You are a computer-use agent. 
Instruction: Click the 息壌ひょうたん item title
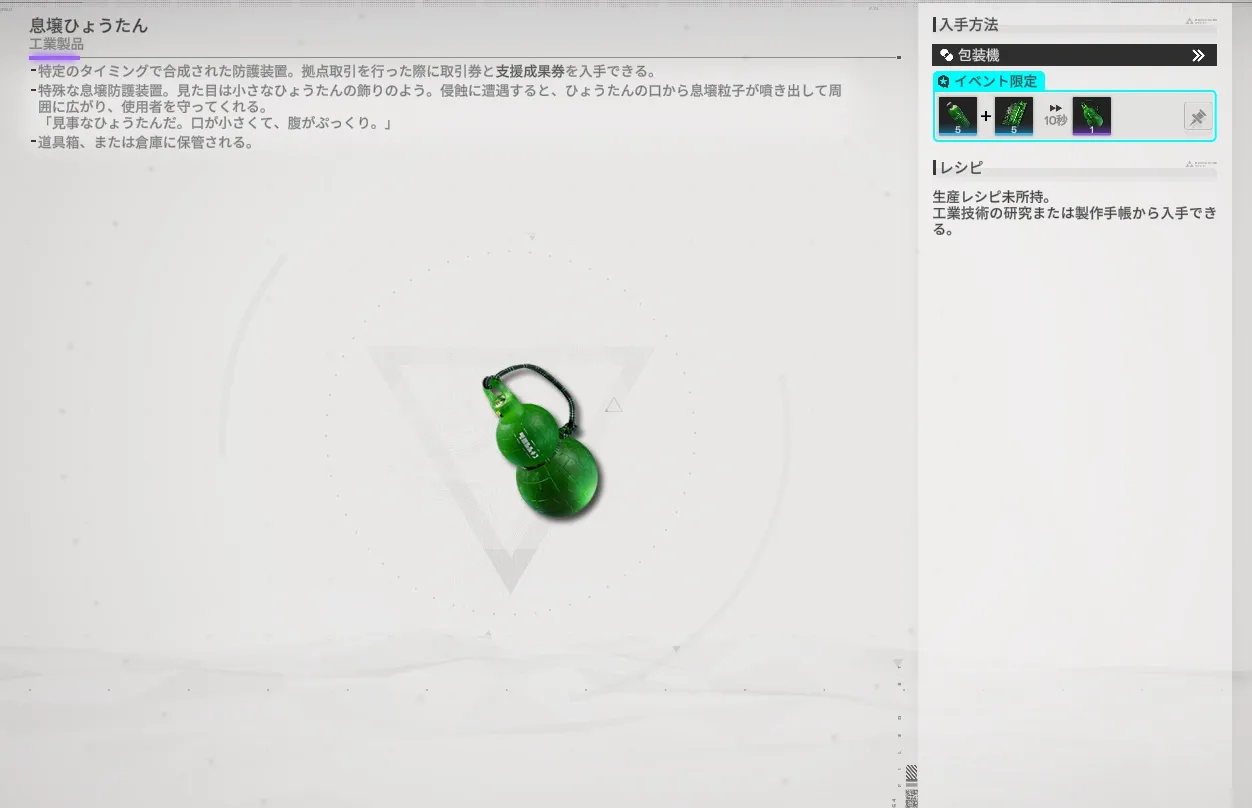pyautogui.click(x=89, y=26)
